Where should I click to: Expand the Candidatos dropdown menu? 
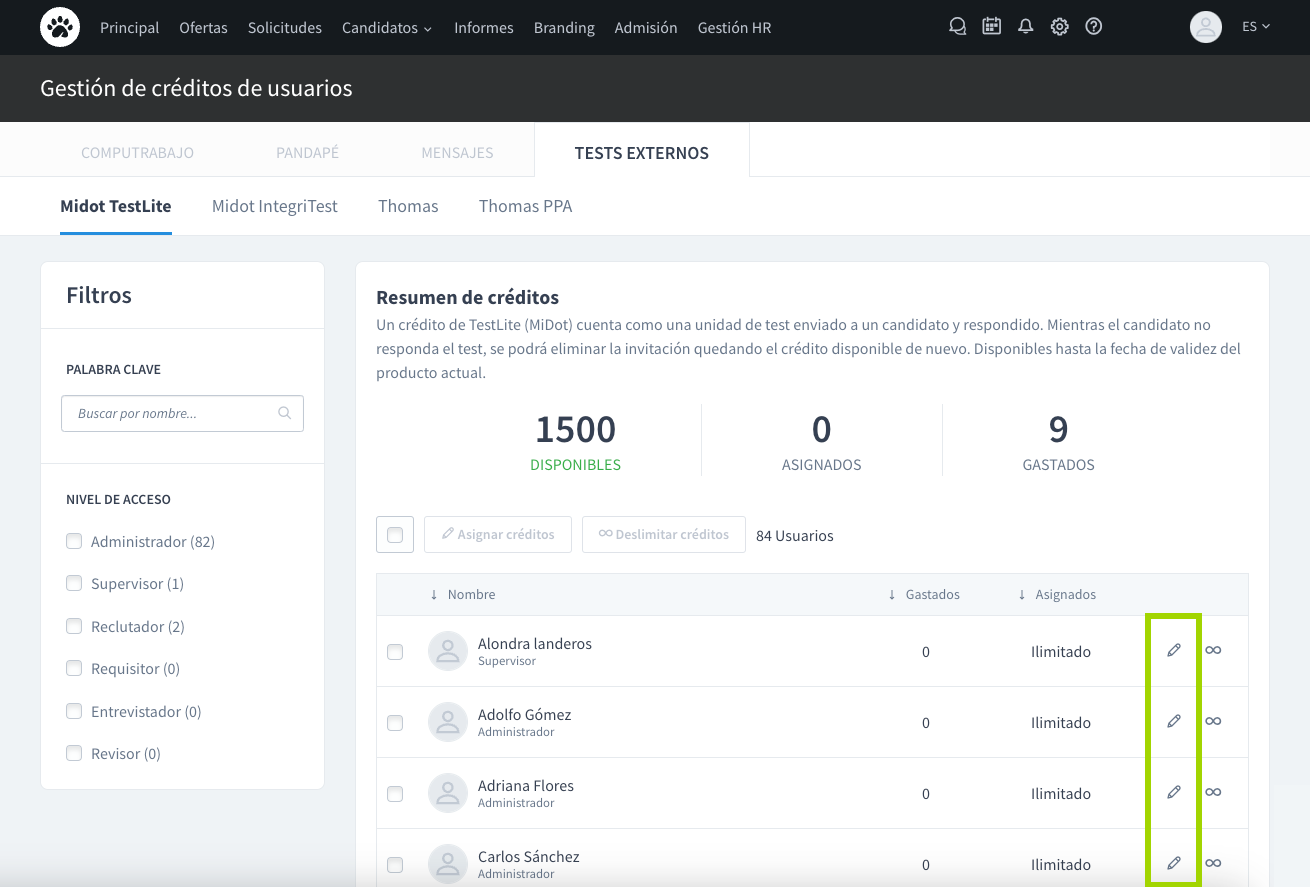[386, 28]
